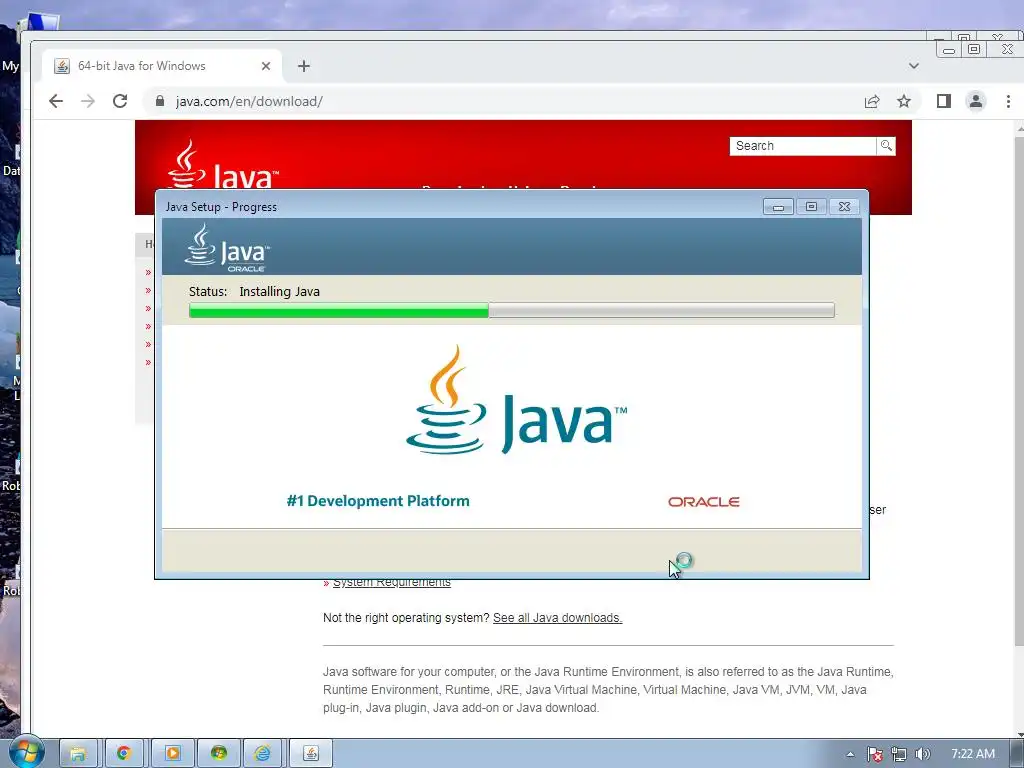
Task: Select the Java installer taskbar button
Action: [311, 754]
